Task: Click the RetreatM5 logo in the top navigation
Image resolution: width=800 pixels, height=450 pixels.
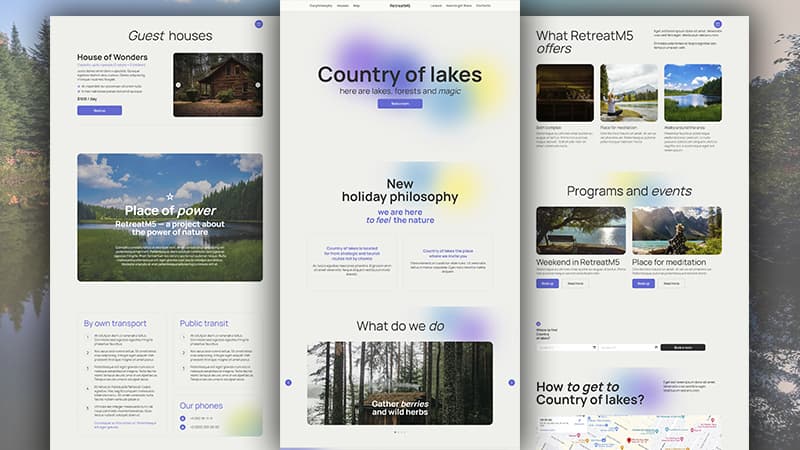Action: pyautogui.click(x=399, y=6)
